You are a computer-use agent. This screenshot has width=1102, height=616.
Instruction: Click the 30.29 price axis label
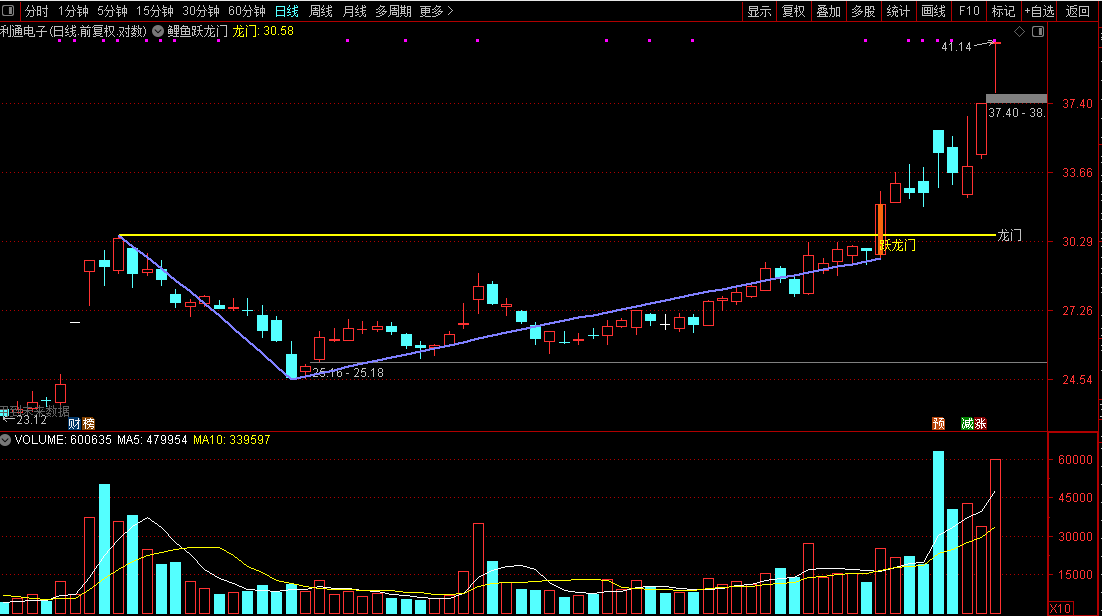point(1077,241)
